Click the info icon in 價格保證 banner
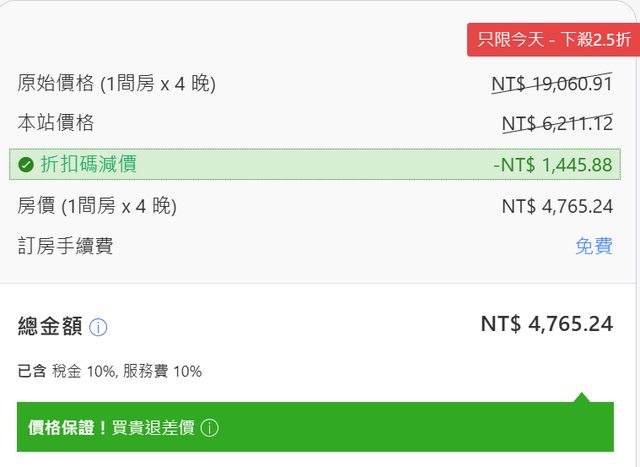 (210, 428)
